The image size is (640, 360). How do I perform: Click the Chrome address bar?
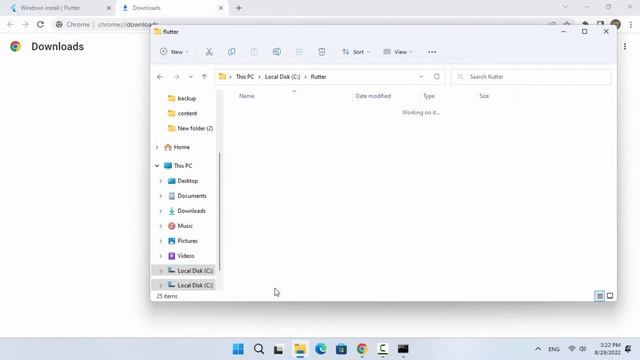click(306, 24)
